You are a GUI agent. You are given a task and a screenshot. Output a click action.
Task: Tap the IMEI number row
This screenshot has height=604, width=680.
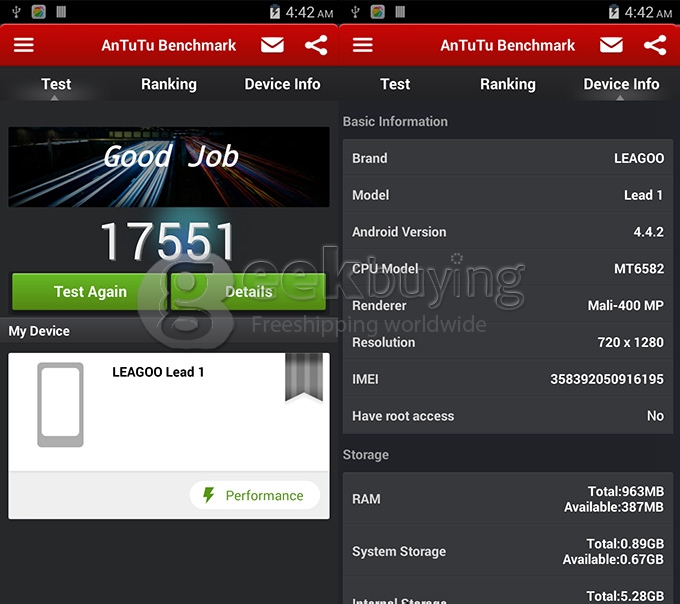508,379
